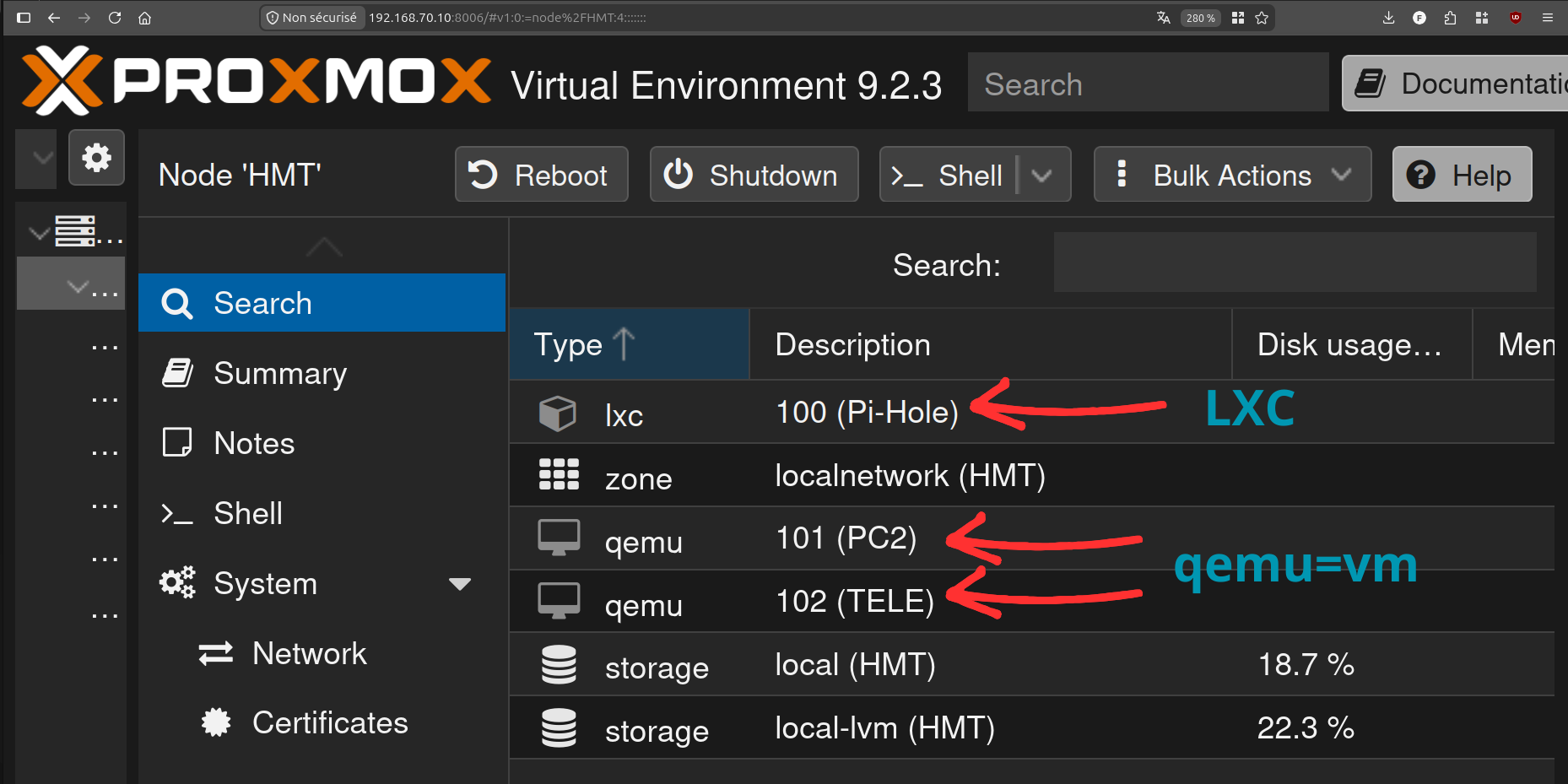Click the Non sécurisé security indicator

311,18
